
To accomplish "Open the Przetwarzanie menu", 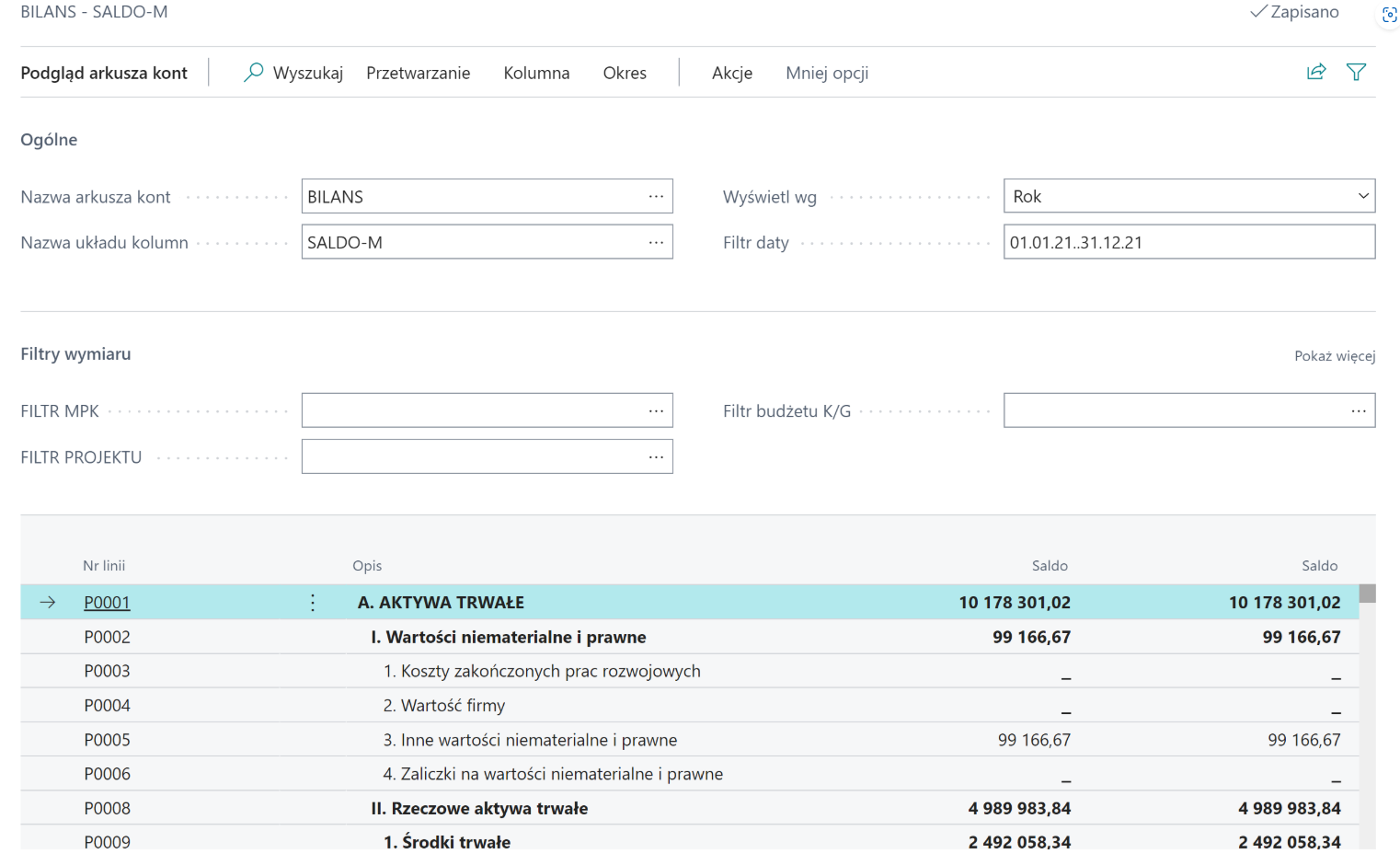I will pos(418,73).
